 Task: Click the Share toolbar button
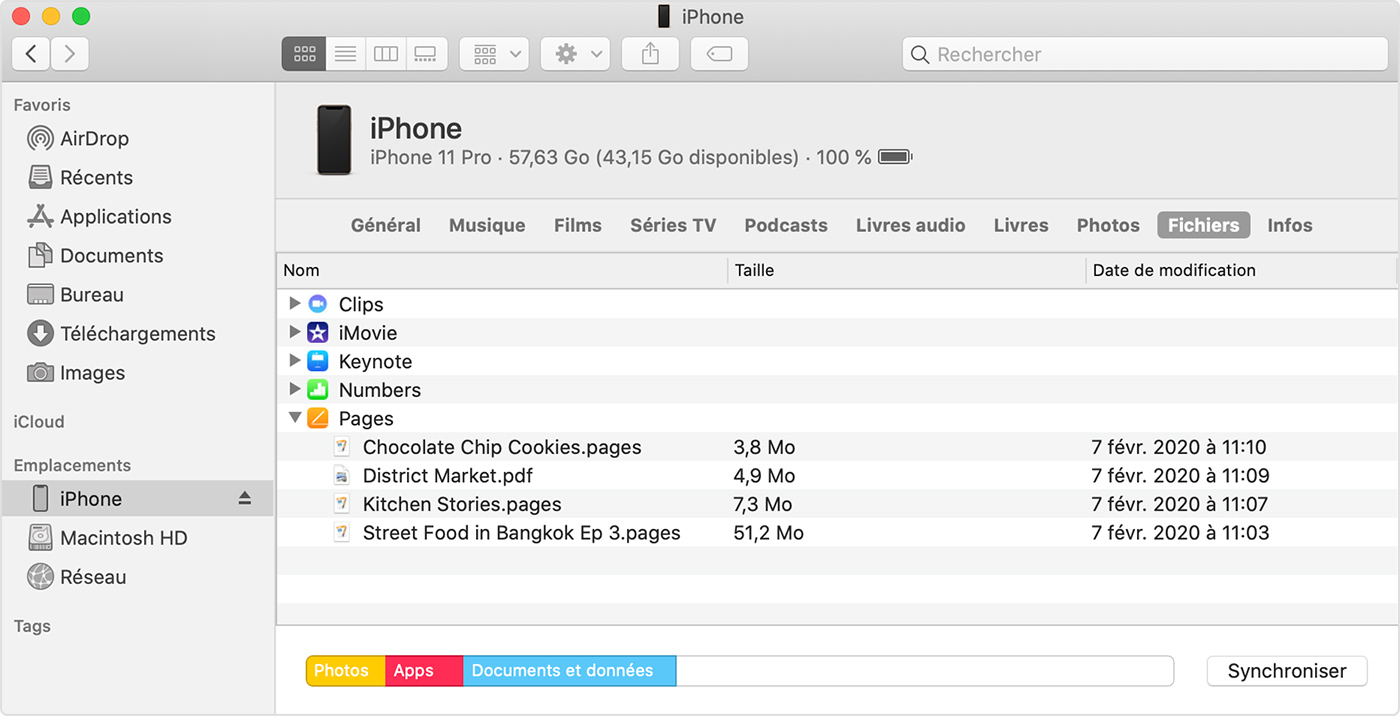(x=650, y=54)
